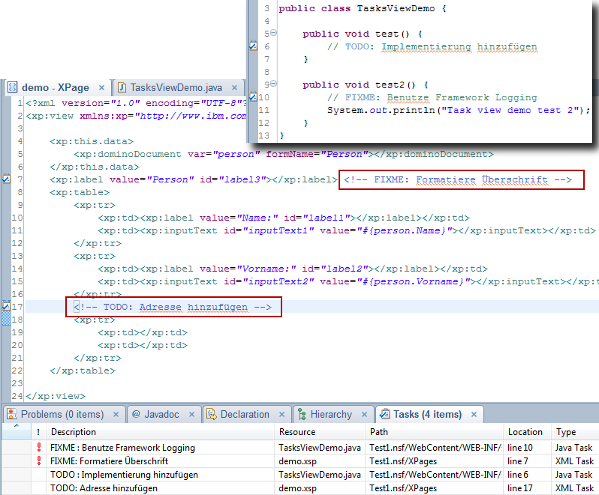Sort tasks by the Location column header
The image size is (599, 495).
pos(528,432)
